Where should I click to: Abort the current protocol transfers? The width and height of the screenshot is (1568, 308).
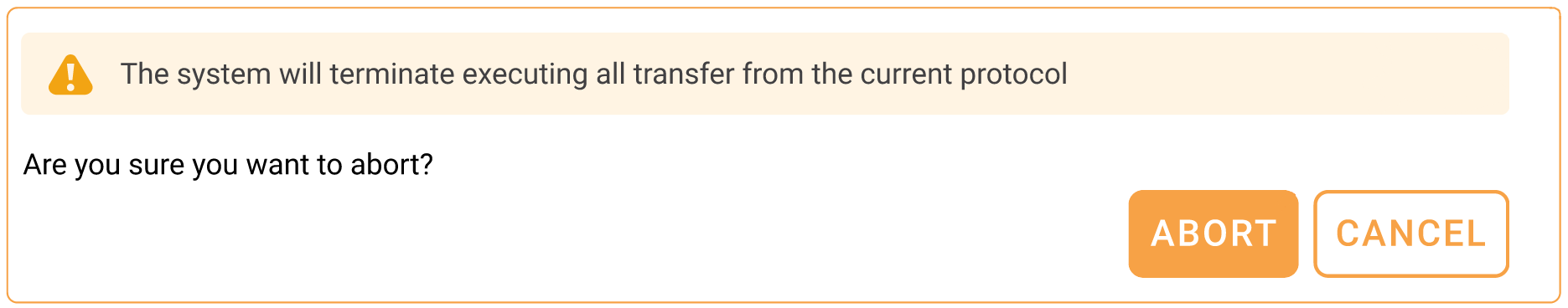(1213, 234)
